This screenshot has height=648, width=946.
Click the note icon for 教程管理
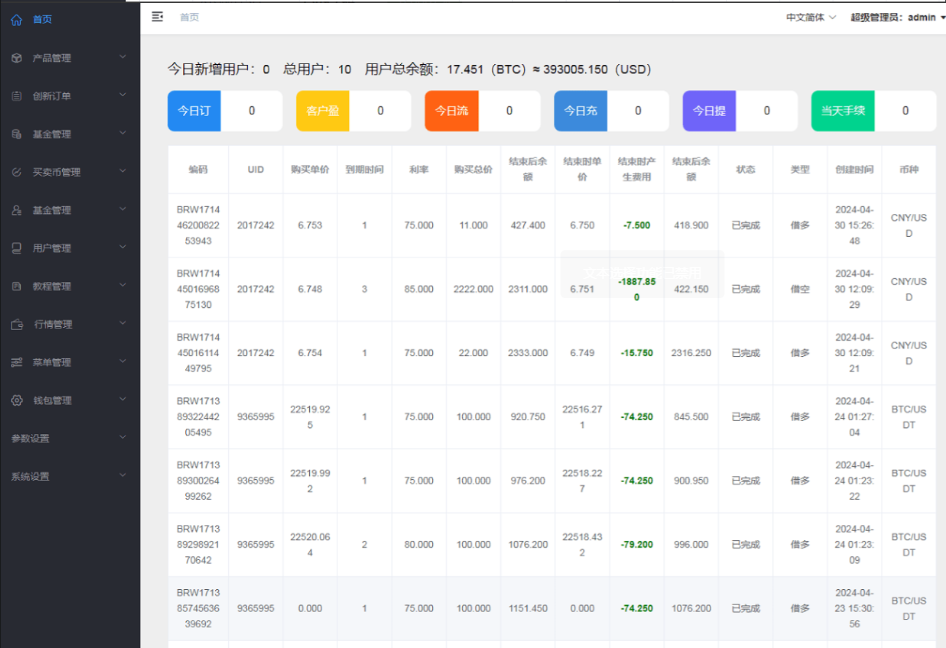coord(17,286)
